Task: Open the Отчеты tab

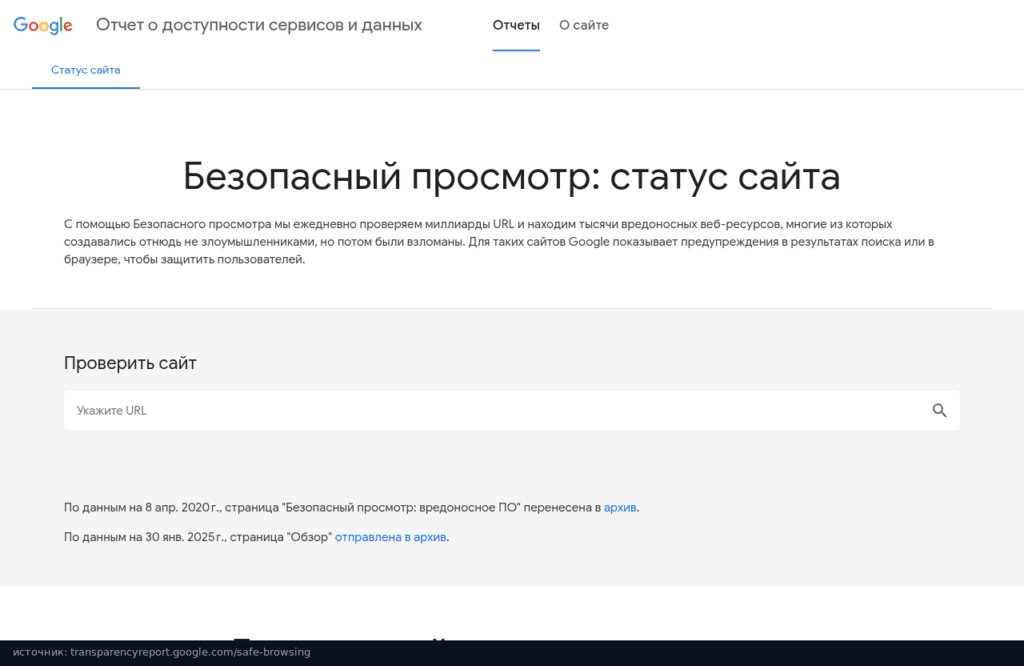Action: pyautogui.click(x=516, y=25)
